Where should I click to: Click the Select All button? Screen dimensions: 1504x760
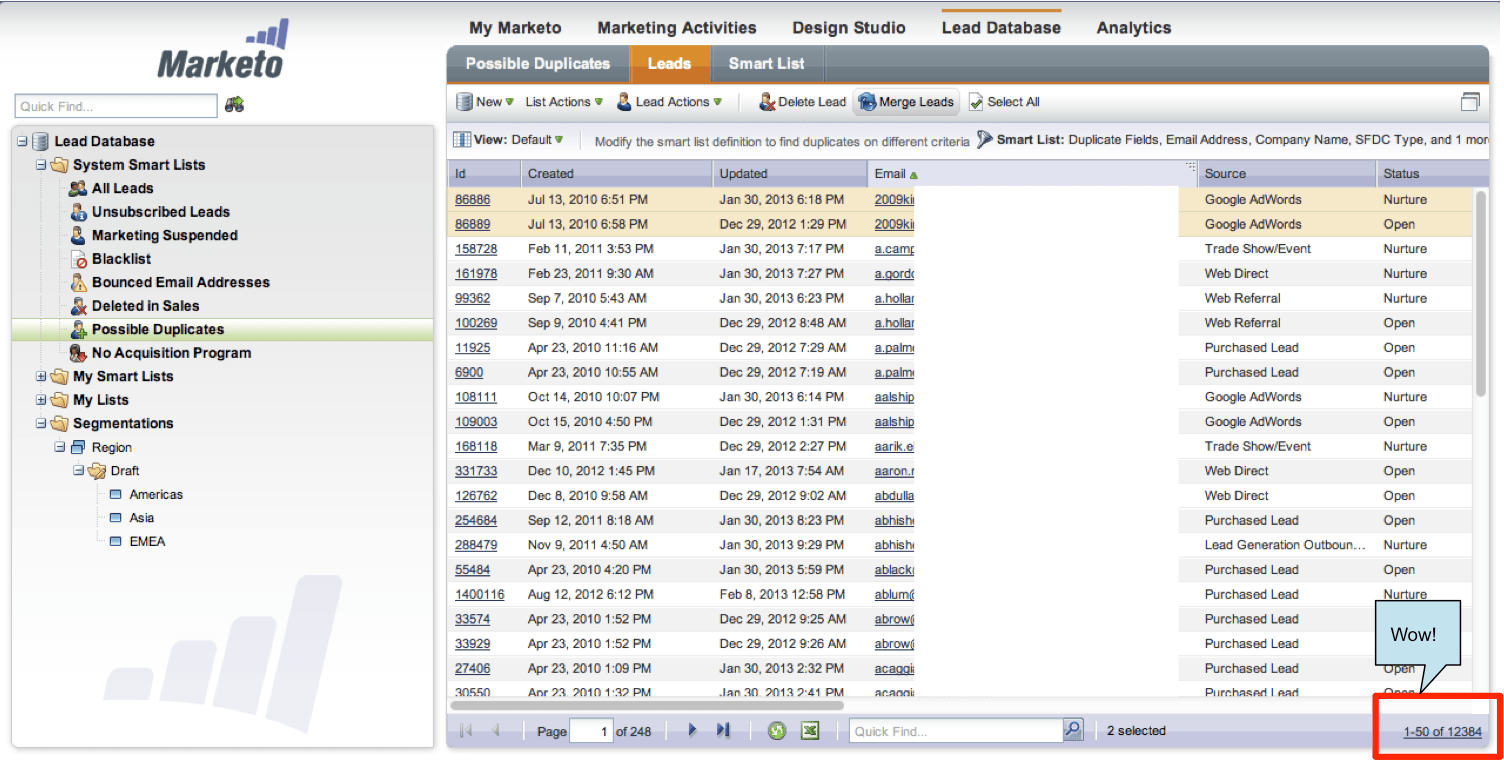(1004, 102)
